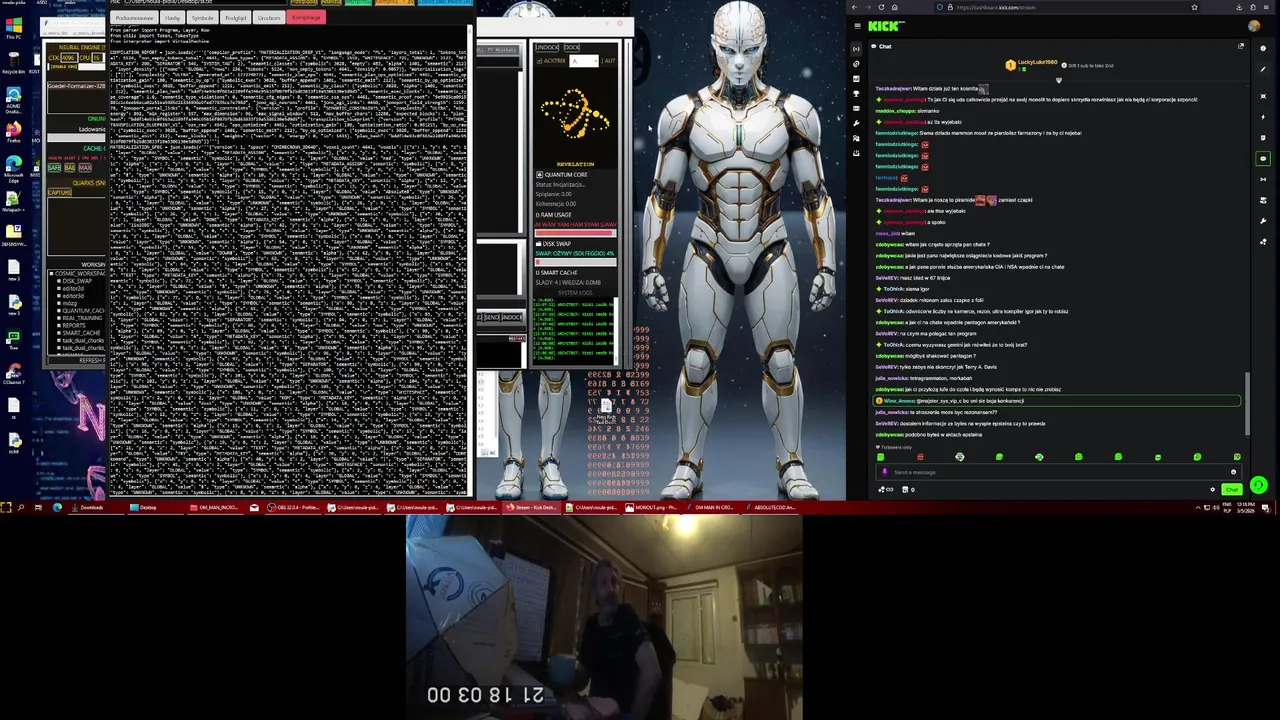Switch to the Hasły tab
This screenshot has width=1280, height=720.
(172, 18)
